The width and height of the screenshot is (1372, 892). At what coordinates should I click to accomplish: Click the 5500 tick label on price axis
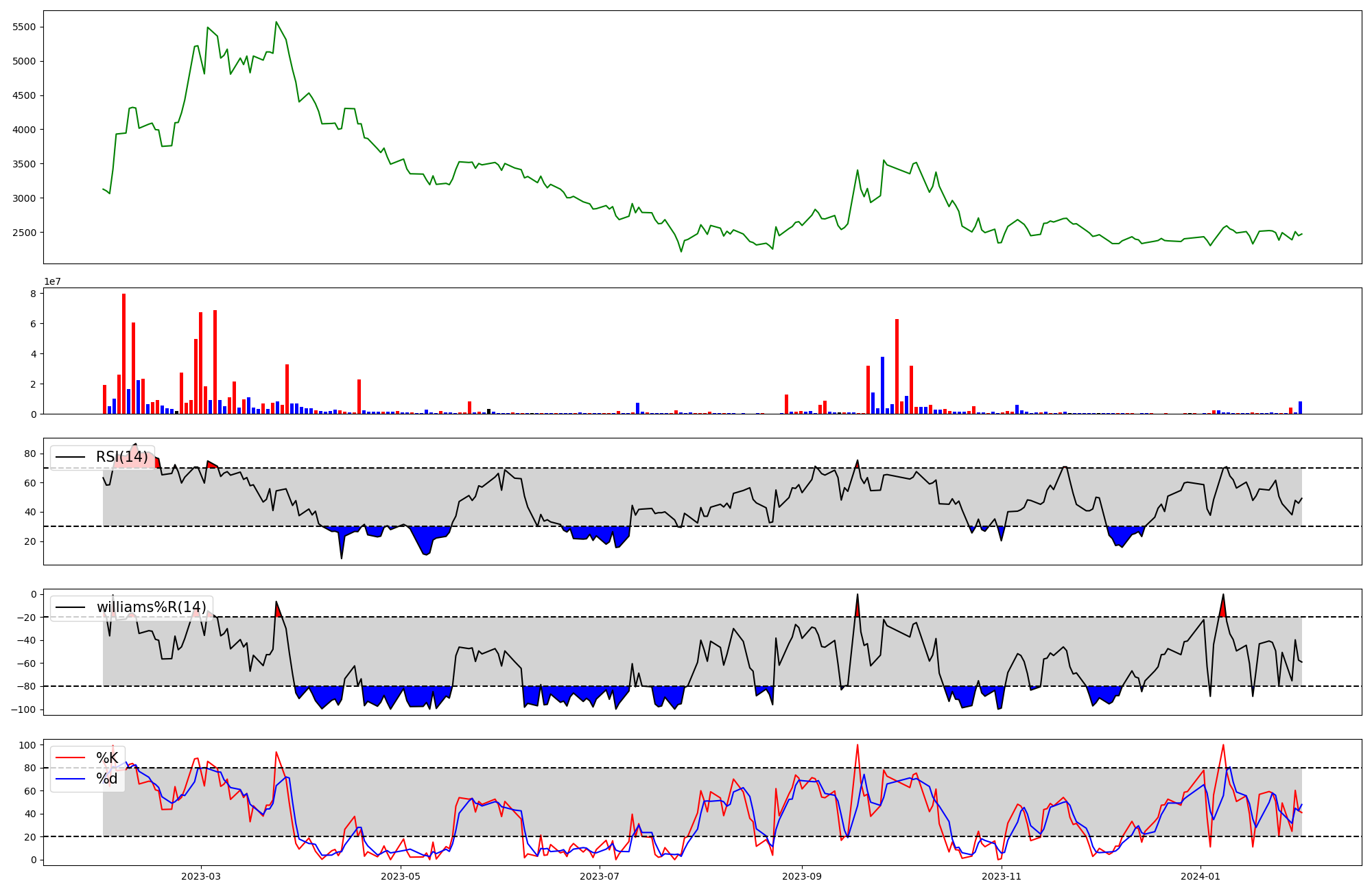(25, 27)
